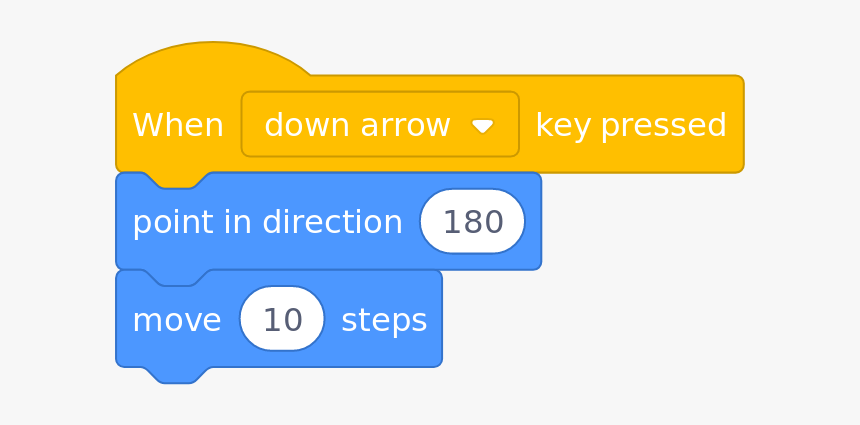Click the curved hat top of the event block

point(212,60)
